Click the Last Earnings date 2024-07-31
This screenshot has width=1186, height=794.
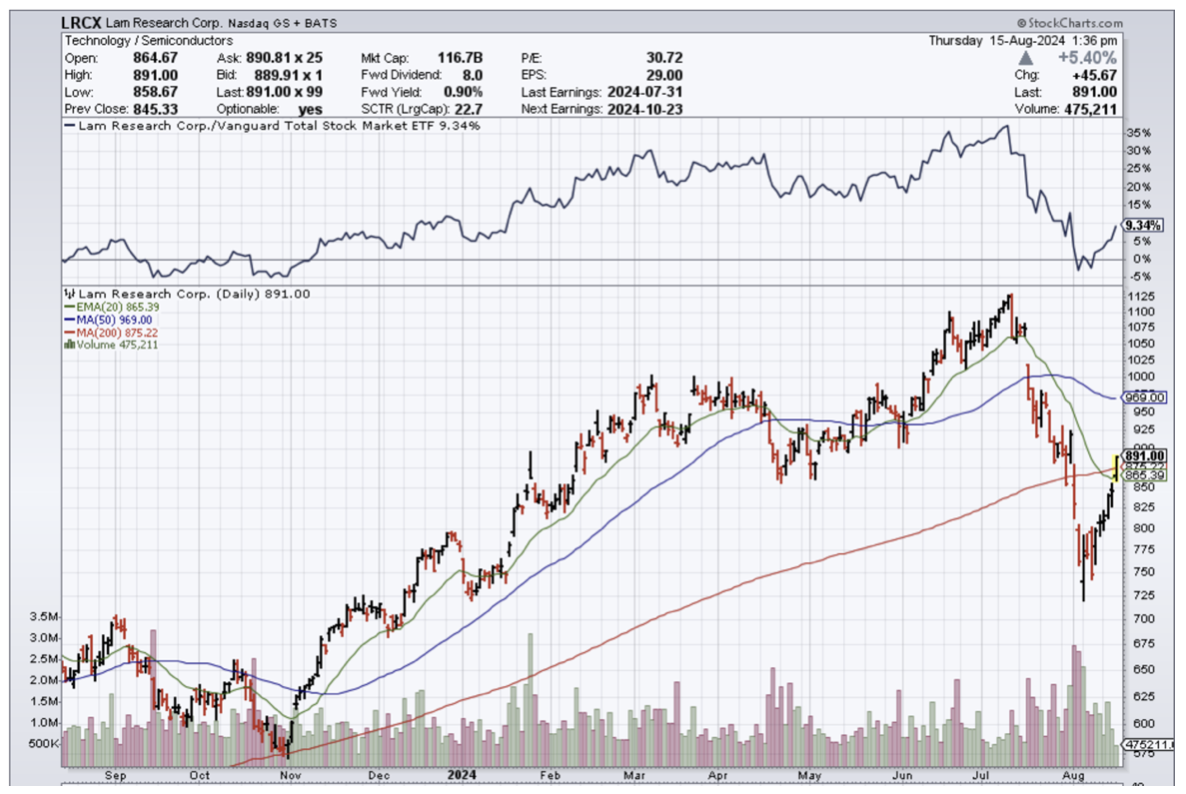pos(644,92)
